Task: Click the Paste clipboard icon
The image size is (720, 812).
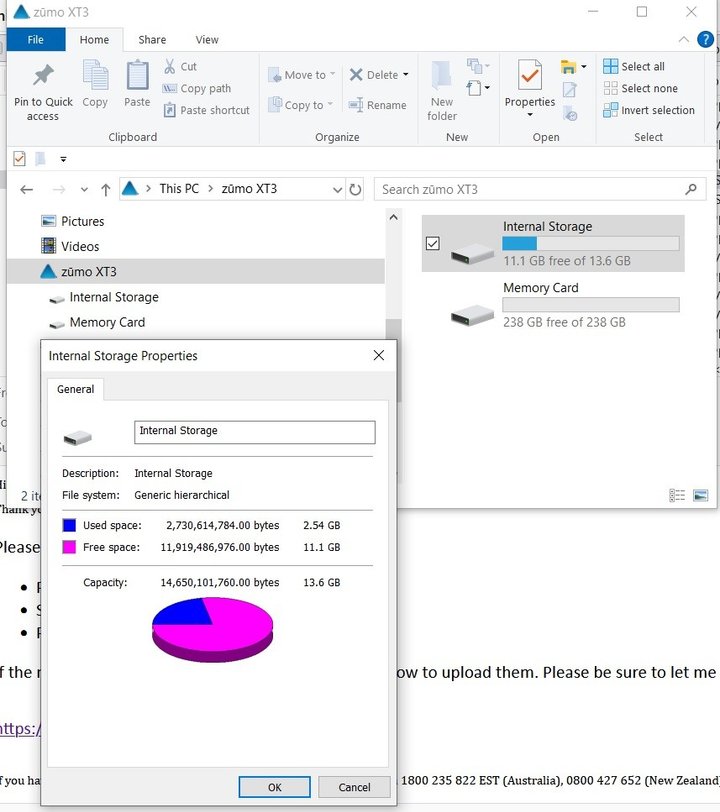Action: click(137, 75)
